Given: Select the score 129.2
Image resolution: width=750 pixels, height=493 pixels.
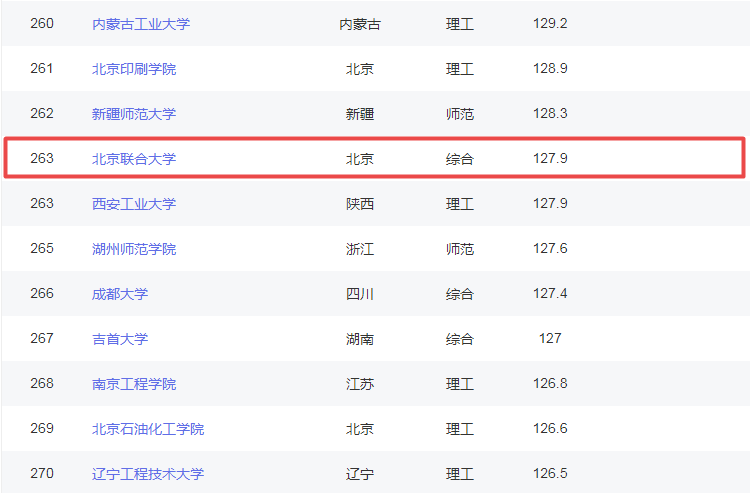Looking at the screenshot, I should (550, 23).
